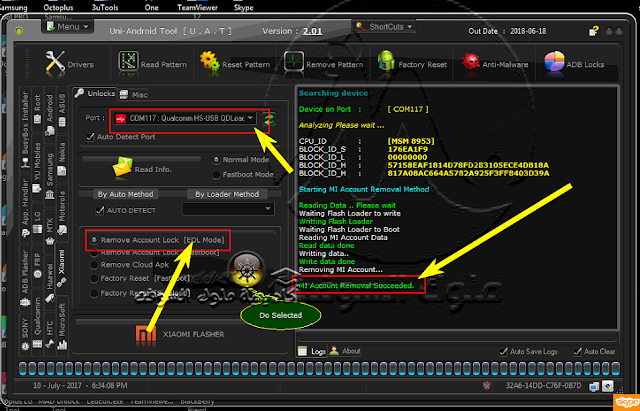Screen dimensions: 640x411
Task: Click the camera screenshot icon in status bar
Action: [x=608, y=386]
